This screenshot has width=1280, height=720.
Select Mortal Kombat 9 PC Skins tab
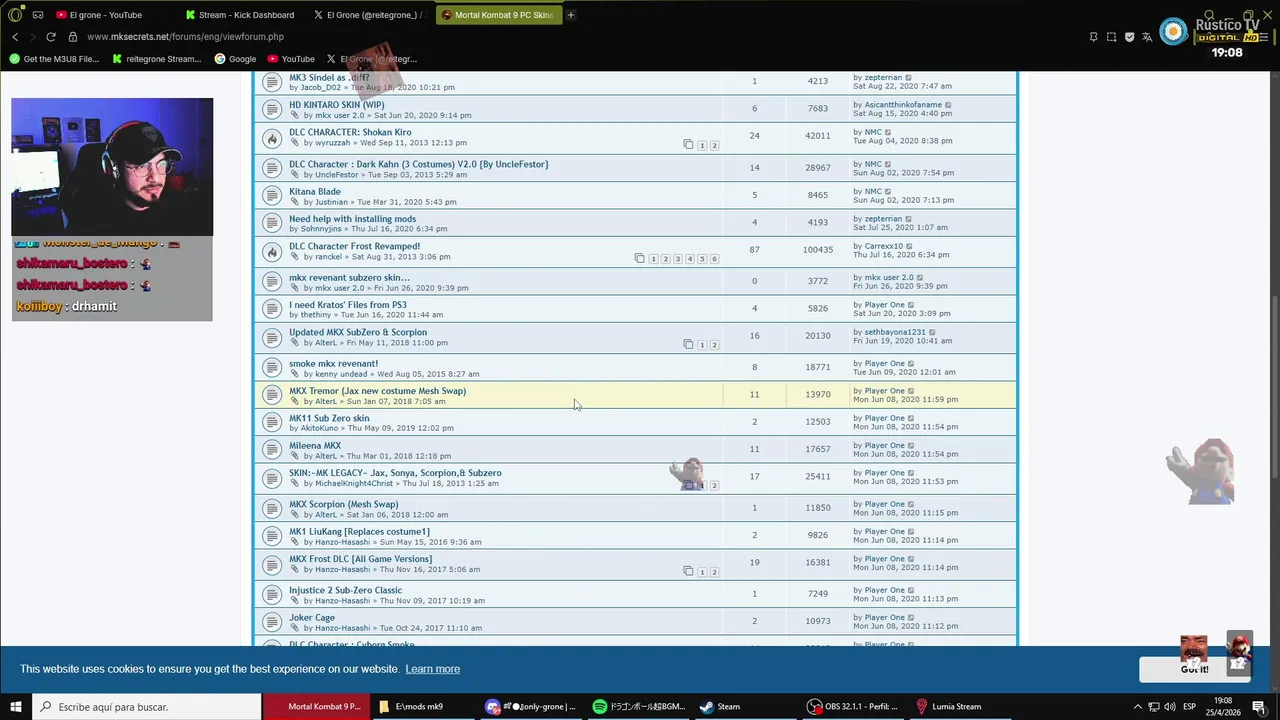click(x=497, y=15)
